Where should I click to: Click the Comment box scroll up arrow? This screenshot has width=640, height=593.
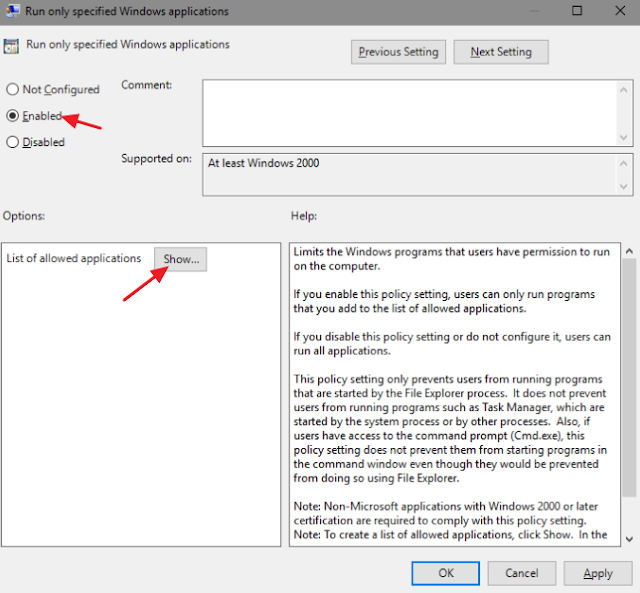click(623, 90)
